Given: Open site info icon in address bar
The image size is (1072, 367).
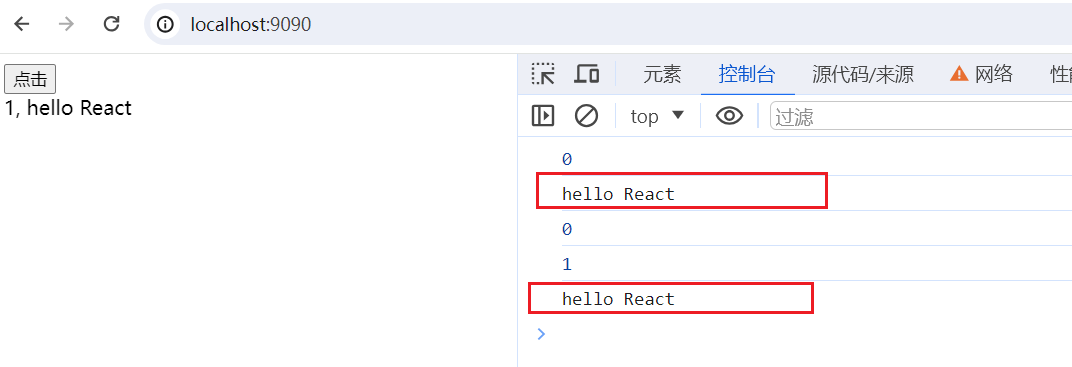Looking at the screenshot, I should tap(165, 25).
